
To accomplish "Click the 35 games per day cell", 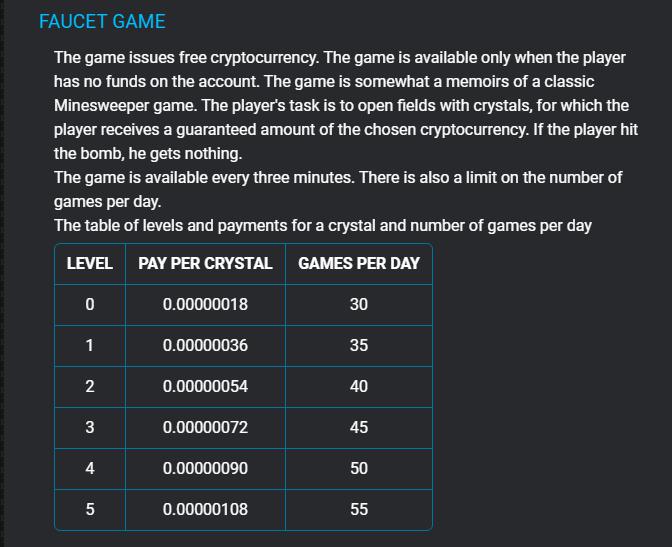I will [359, 346].
